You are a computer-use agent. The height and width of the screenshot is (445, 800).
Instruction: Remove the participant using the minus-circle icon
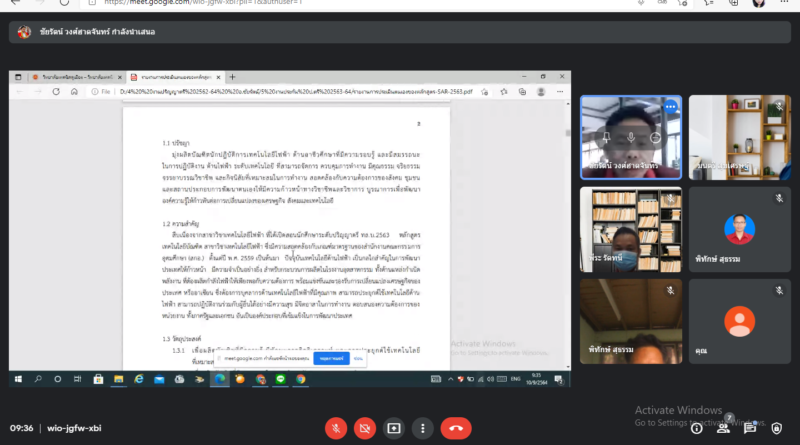655,136
